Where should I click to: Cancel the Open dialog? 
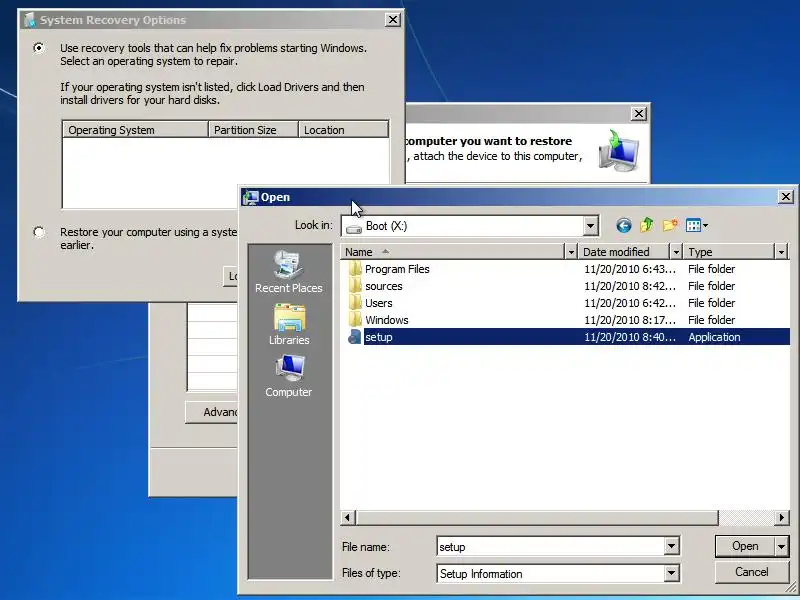point(752,572)
